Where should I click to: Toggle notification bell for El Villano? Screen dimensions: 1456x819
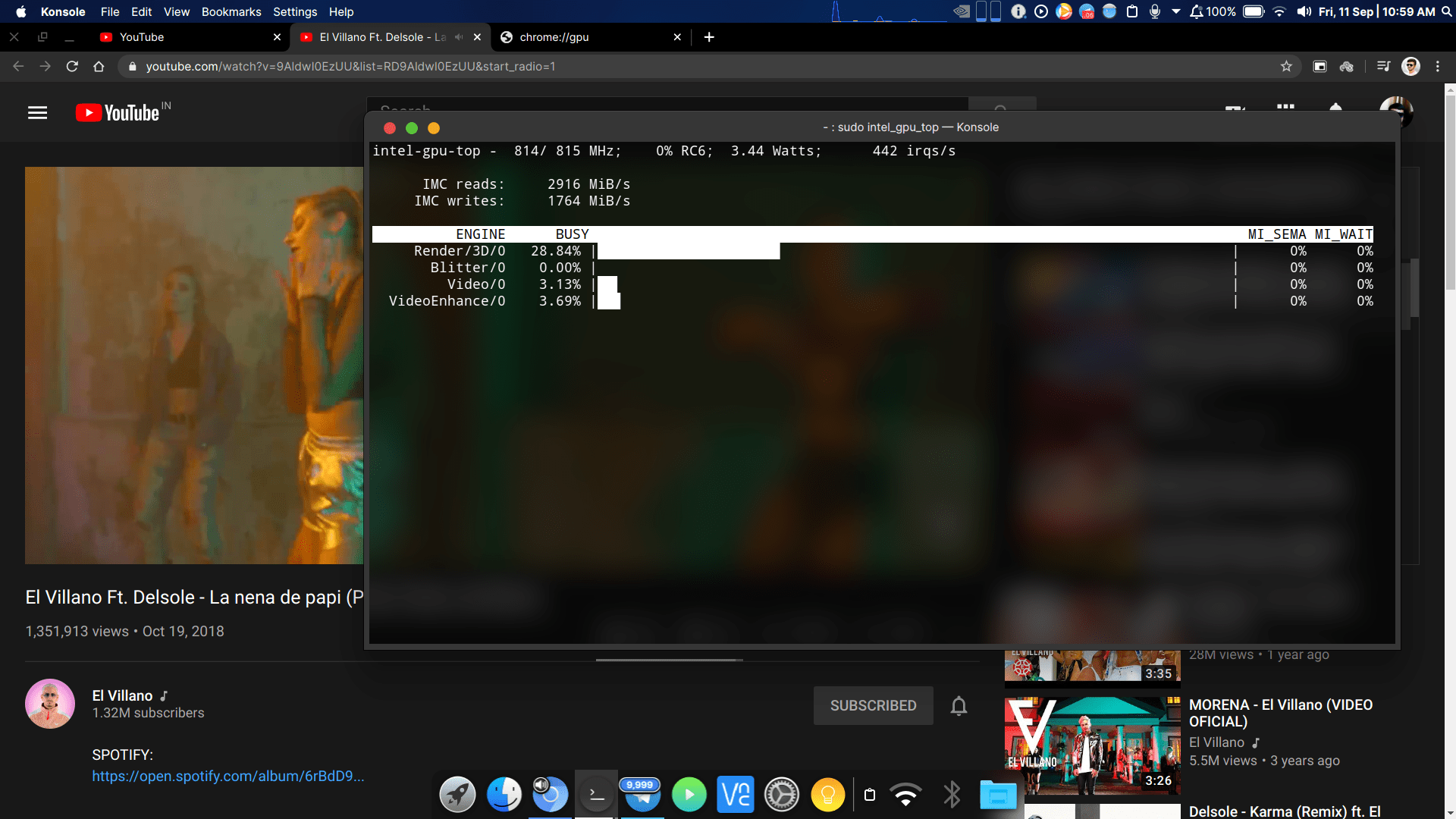coord(959,706)
